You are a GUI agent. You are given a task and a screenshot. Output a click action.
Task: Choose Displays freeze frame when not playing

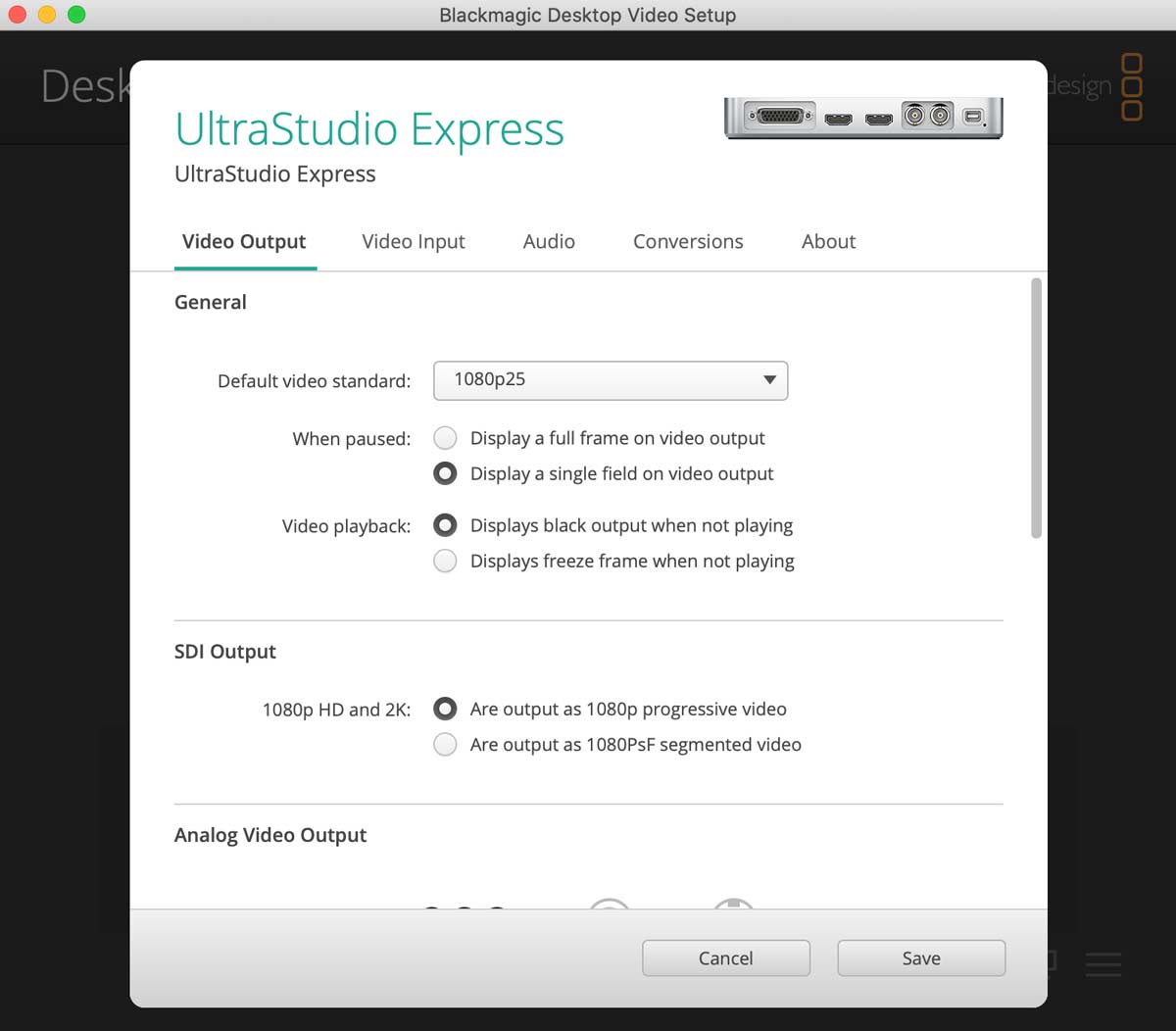pyautogui.click(x=445, y=561)
